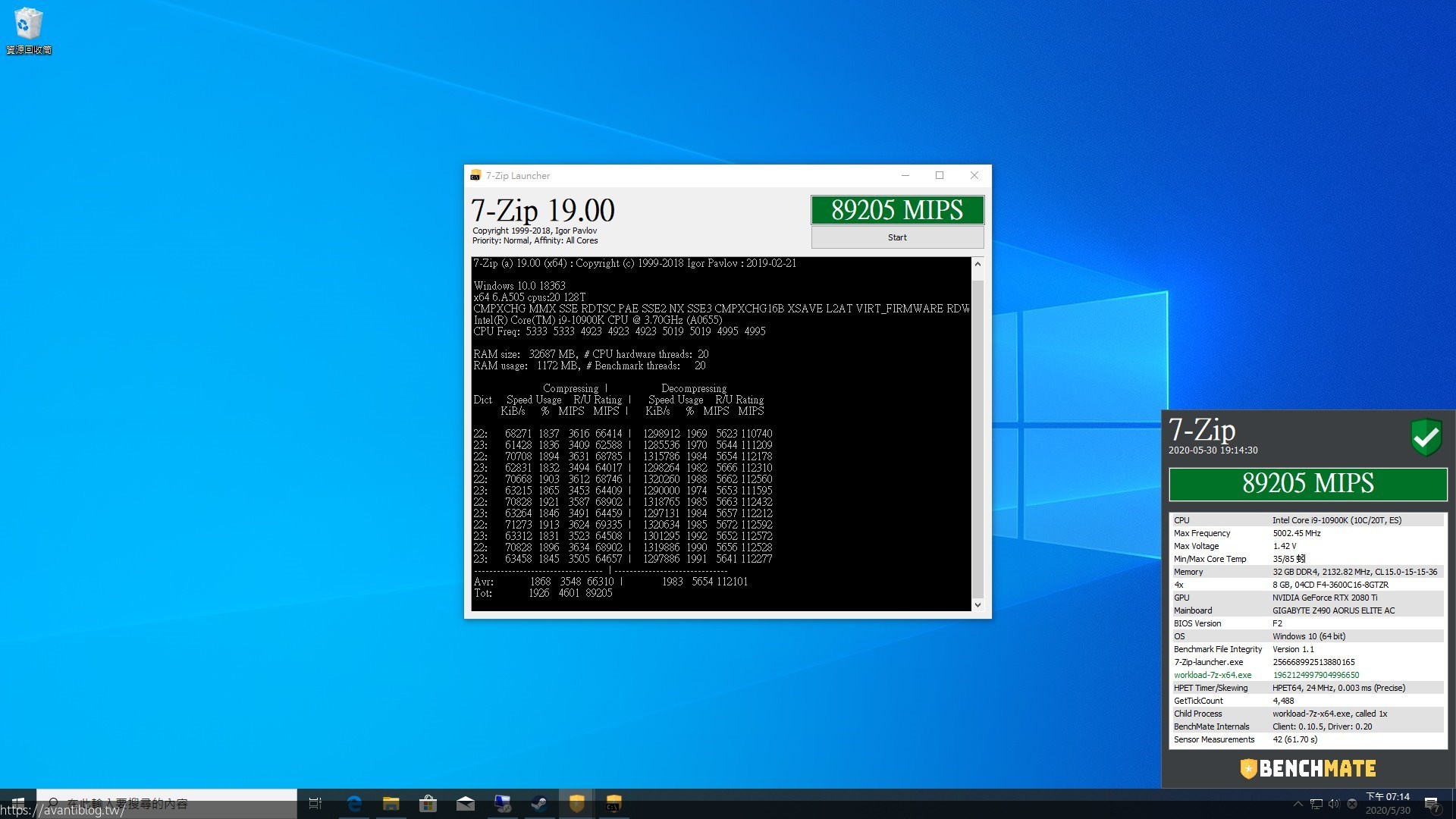Image resolution: width=1456 pixels, height=819 pixels.
Task: Select the OS Windows 10 (64 bit) row
Action: click(1308, 636)
